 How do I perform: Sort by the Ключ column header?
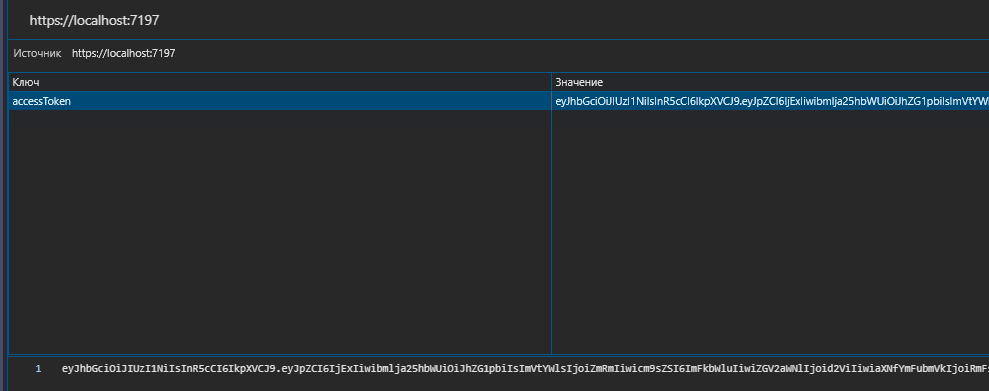280,82
